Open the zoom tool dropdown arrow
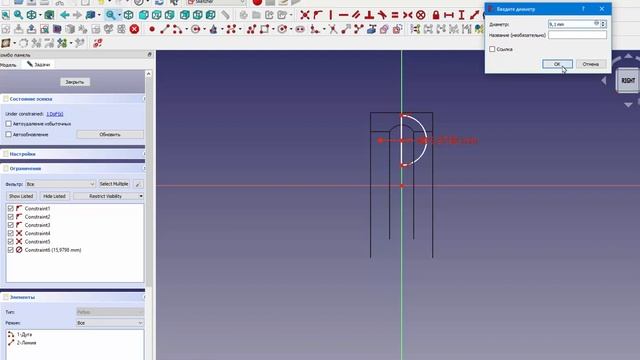The width and height of the screenshot is (640, 360). [119, 16]
